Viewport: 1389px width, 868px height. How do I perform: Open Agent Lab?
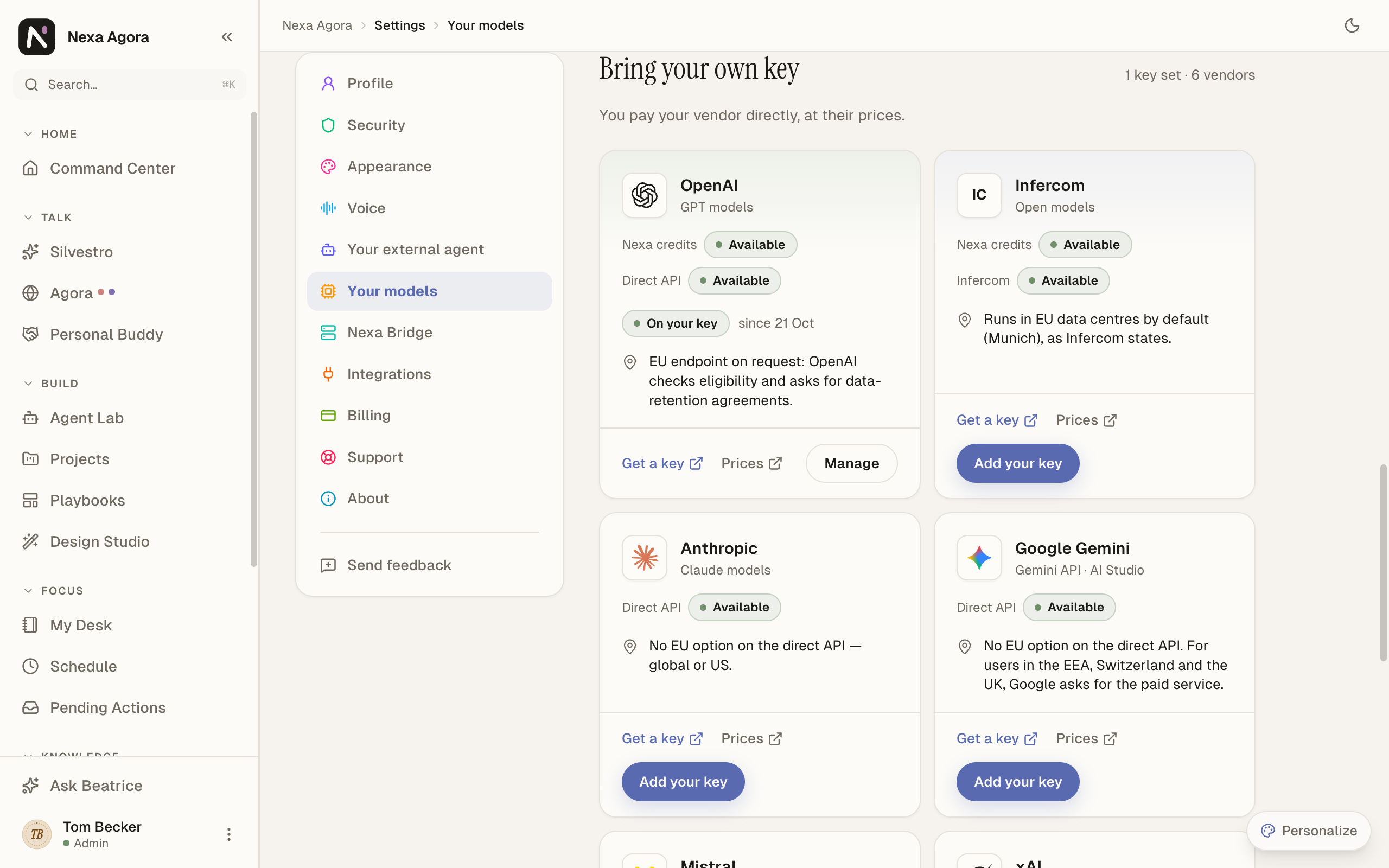pyautogui.click(x=129, y=418)
